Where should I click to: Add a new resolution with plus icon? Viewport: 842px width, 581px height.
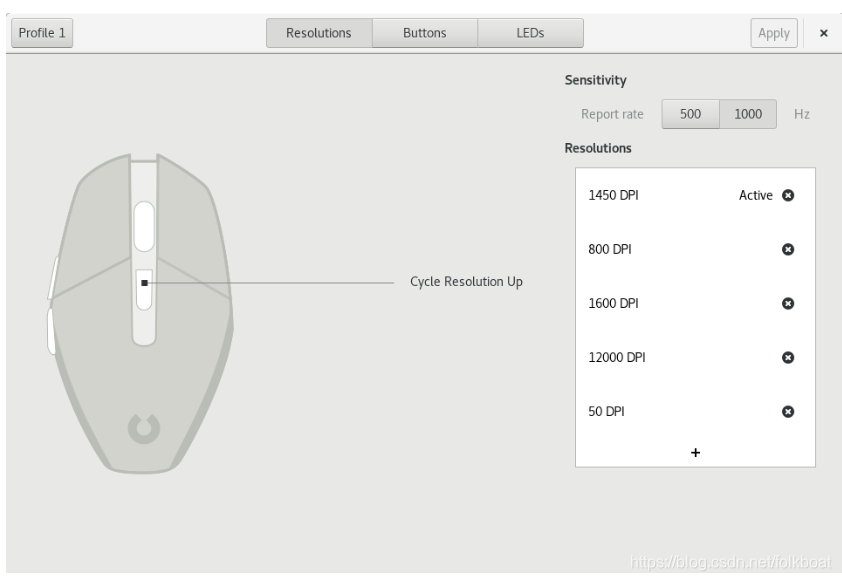pos(695,453)
